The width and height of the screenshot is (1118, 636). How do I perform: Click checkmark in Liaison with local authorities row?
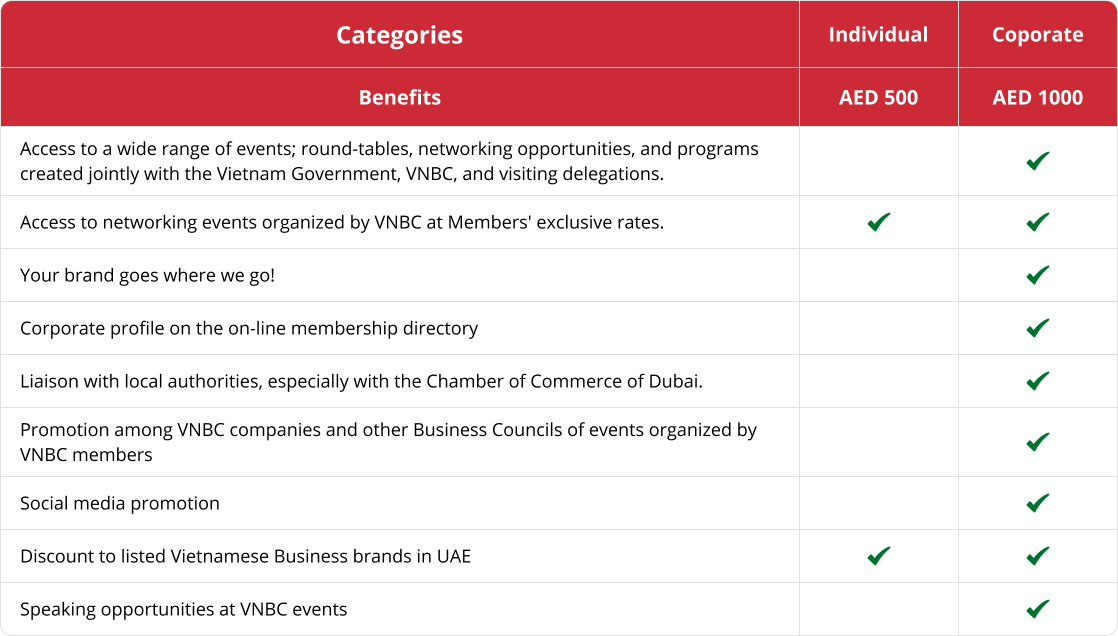coord(1038,381)
